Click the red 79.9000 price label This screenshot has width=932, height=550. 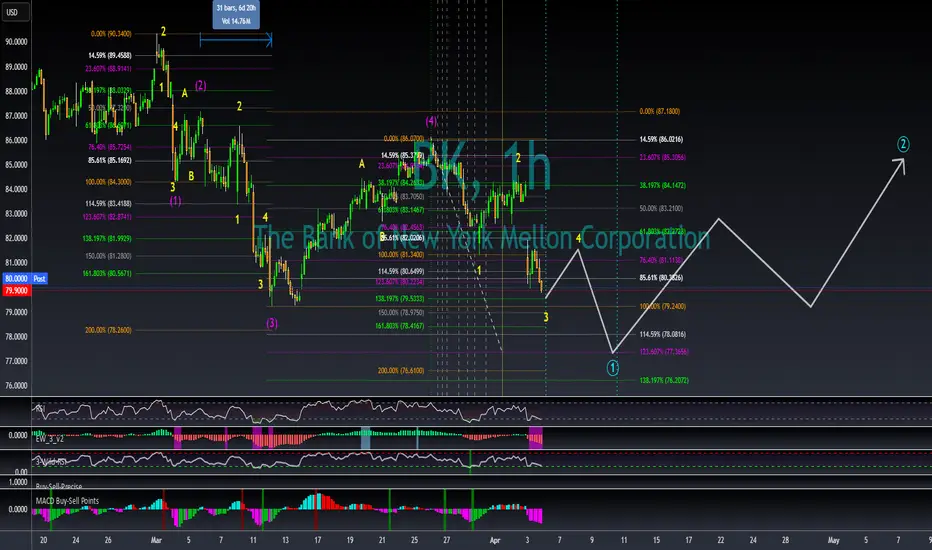pyautogui.click(x=17, y=291)
